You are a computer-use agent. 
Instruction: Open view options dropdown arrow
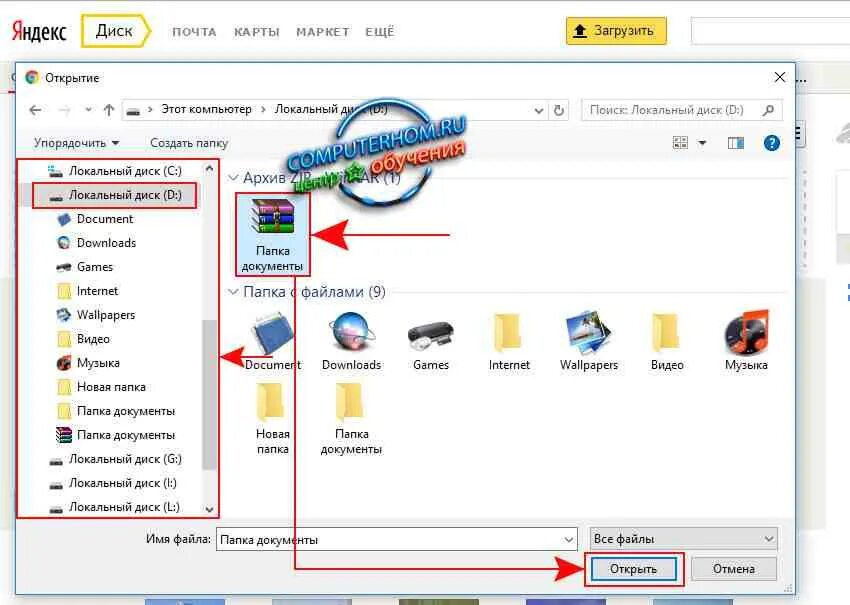tap(702, 143)
